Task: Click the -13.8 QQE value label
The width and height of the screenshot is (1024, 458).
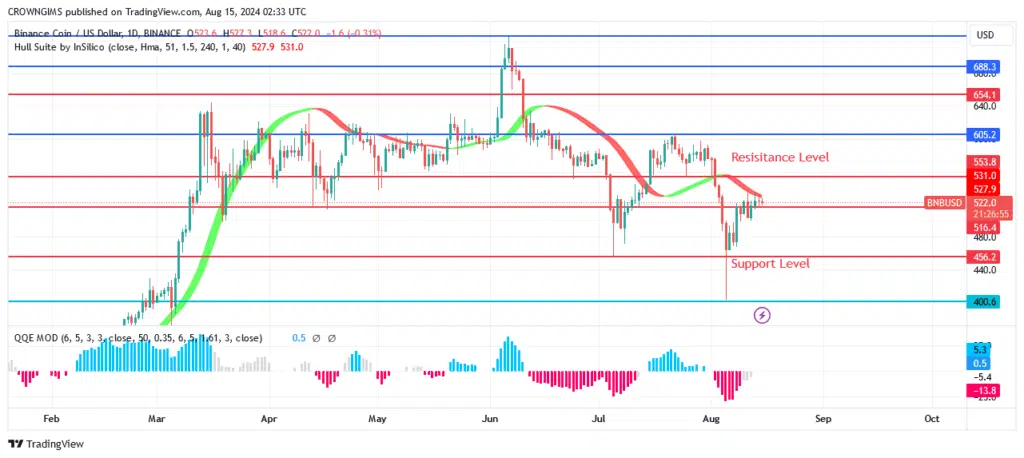Action: (986, 390)
